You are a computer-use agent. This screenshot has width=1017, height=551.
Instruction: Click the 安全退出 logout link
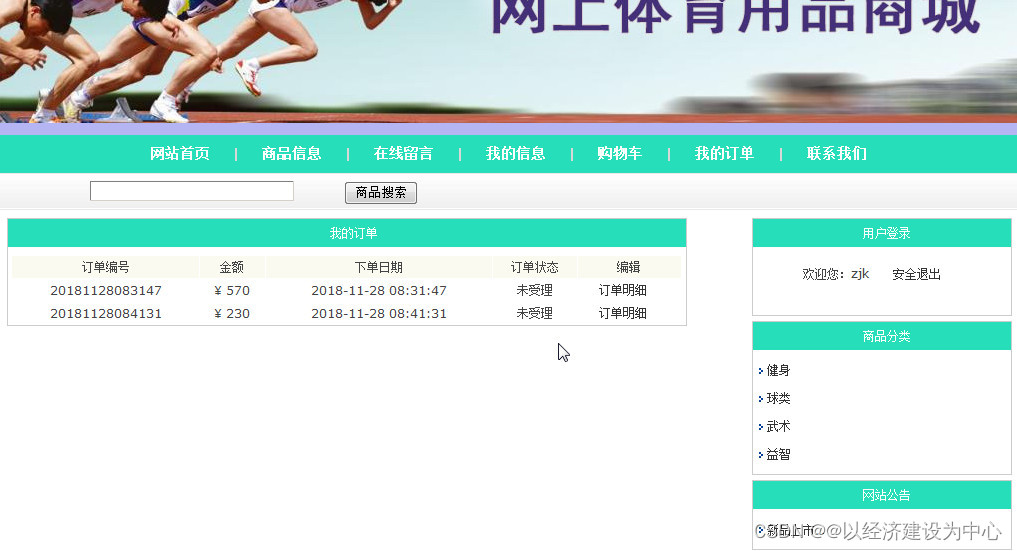916,274
